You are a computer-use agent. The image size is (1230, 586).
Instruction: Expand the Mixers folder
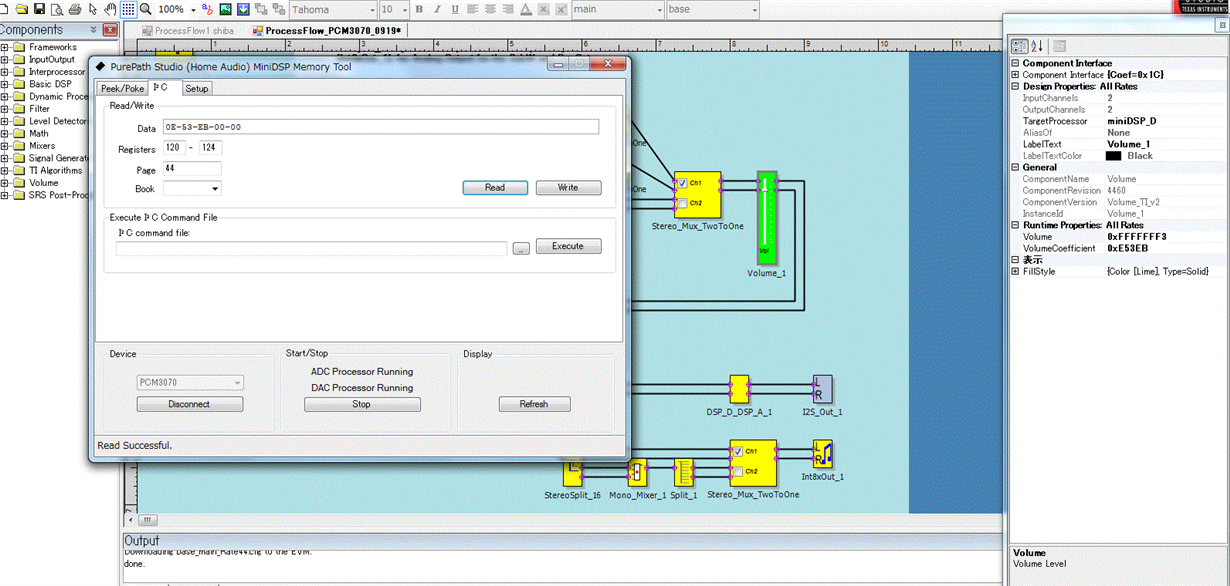point(5,146)
